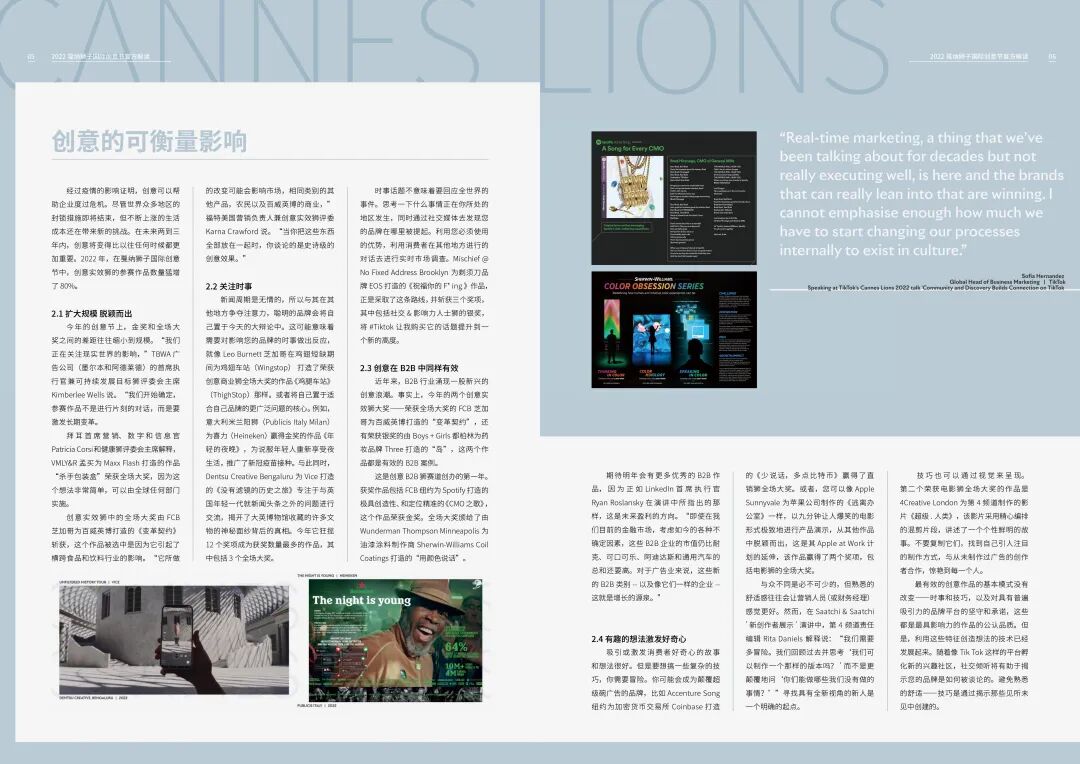Viewport: 1080px width, 764px height.
Task: Open the Heineken The night is young image
Action: click(395, 640)
